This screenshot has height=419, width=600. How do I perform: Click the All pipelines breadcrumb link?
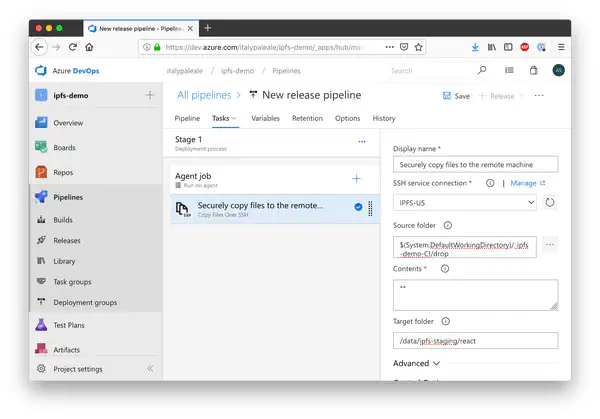point(205,95)
